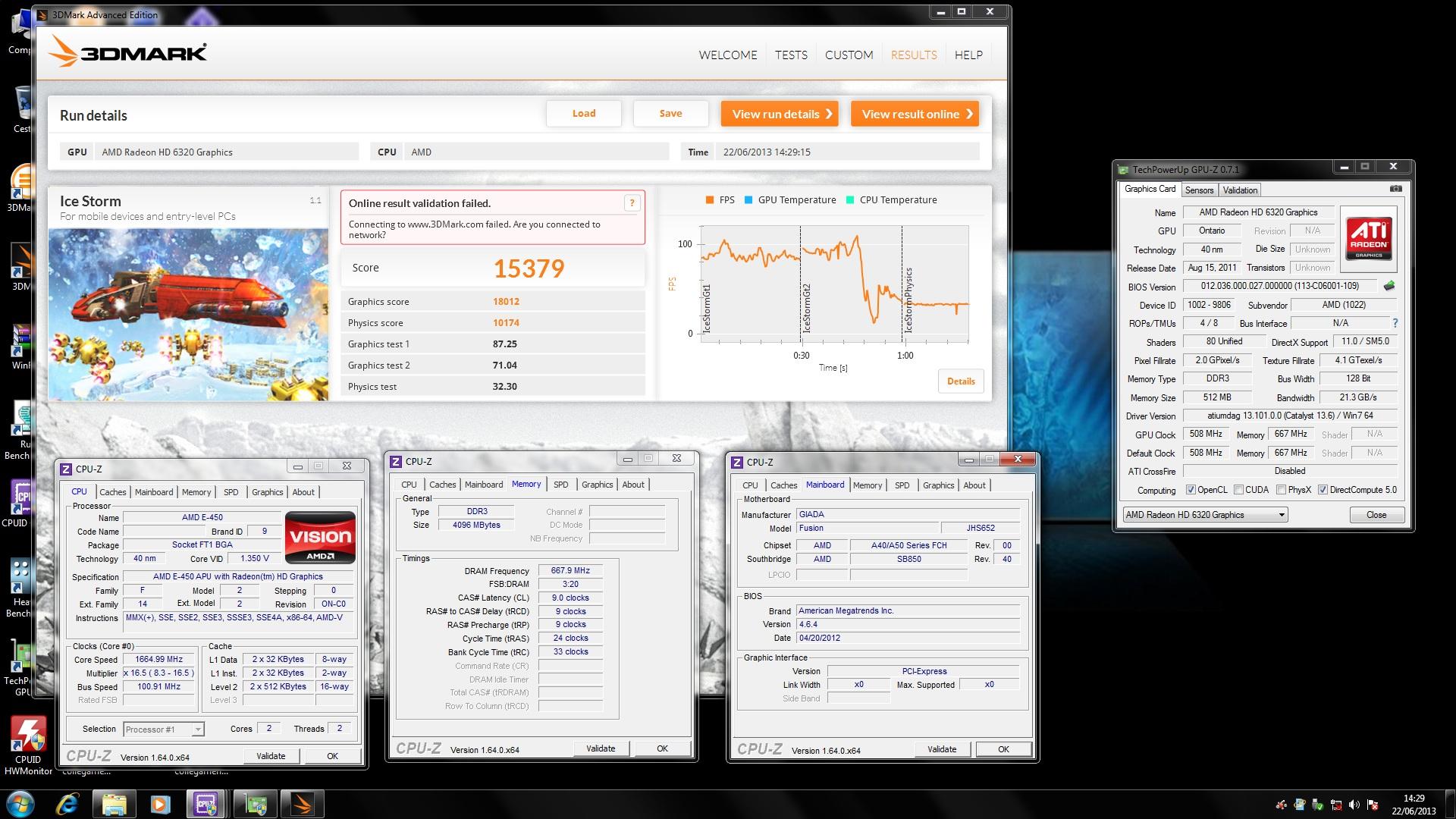Open the RESULTS tab in 3DMark
The width and height of the screenshot is (1456, 819).
[x=914, y=55]
